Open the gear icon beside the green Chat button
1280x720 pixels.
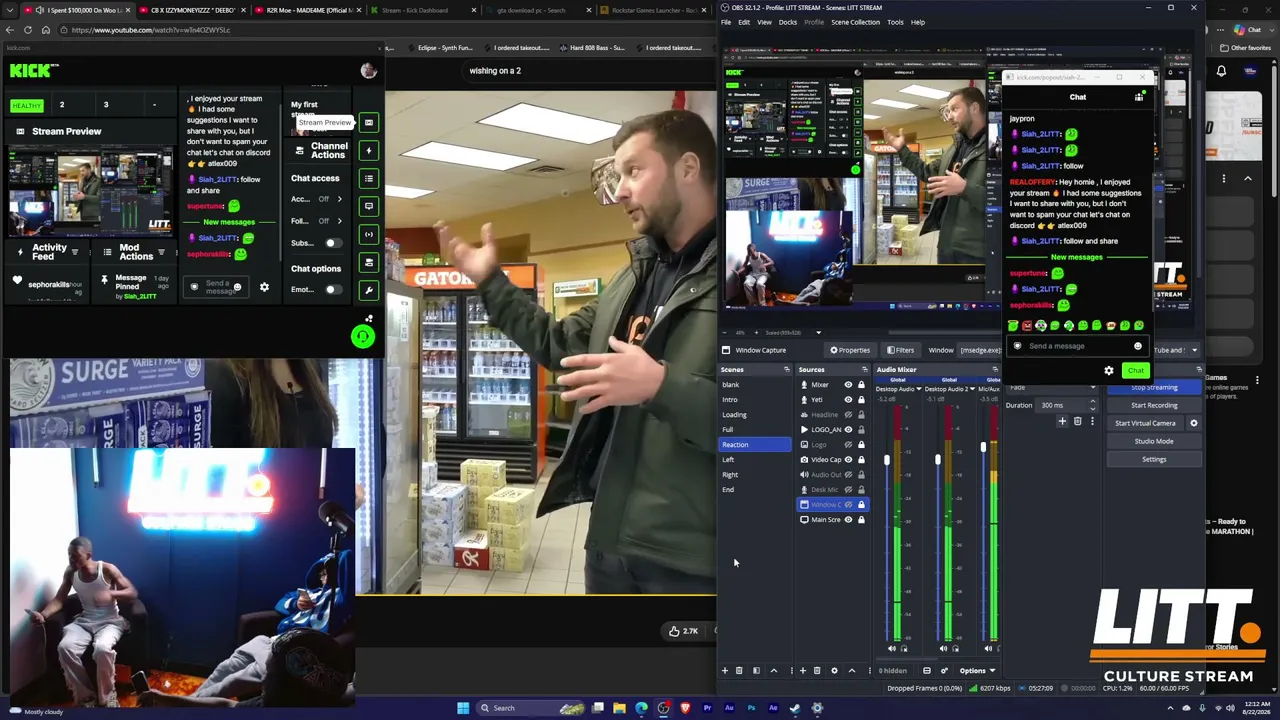1109,371
